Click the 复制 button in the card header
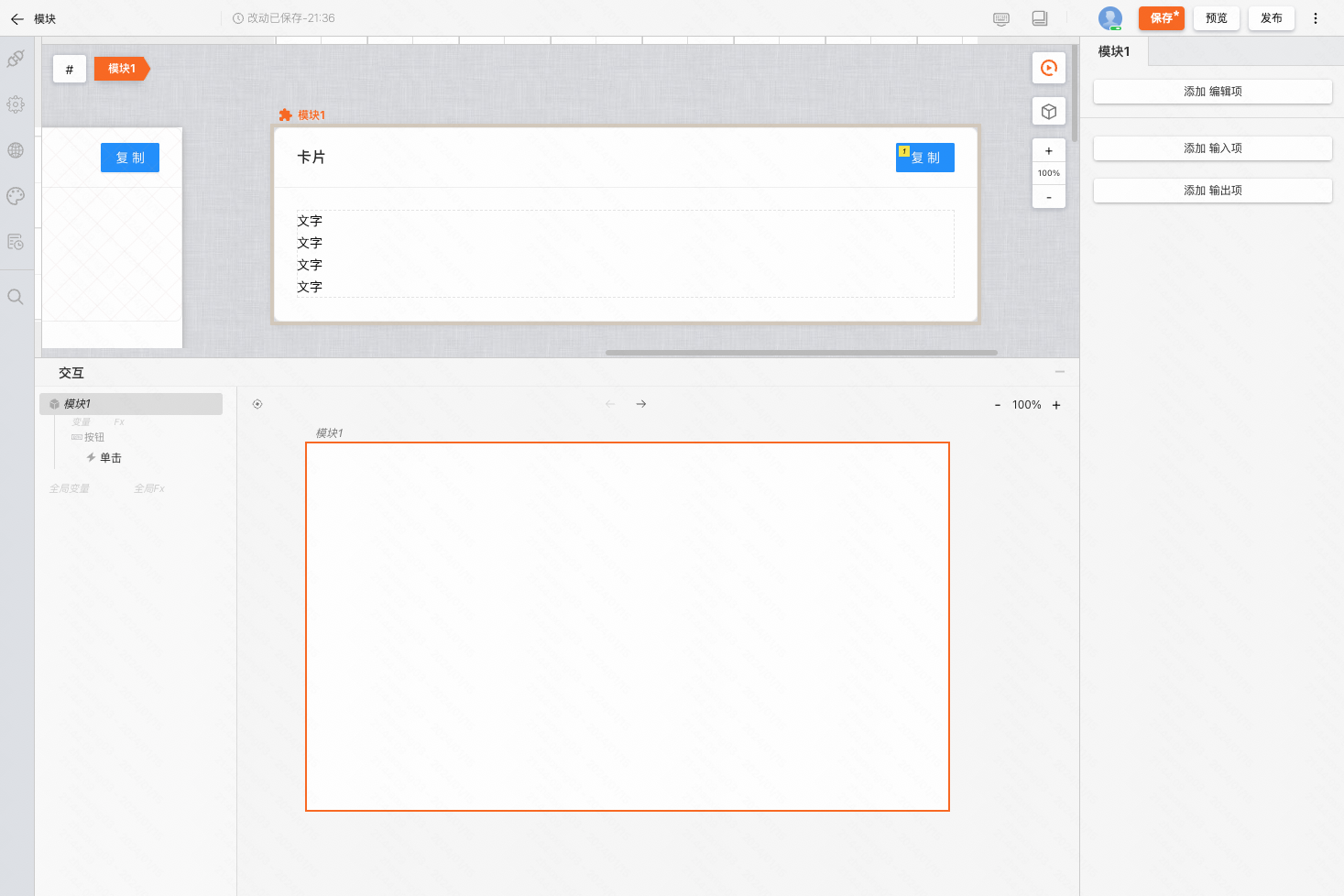Screen dimensions: 1344x896 pos(925,158)
